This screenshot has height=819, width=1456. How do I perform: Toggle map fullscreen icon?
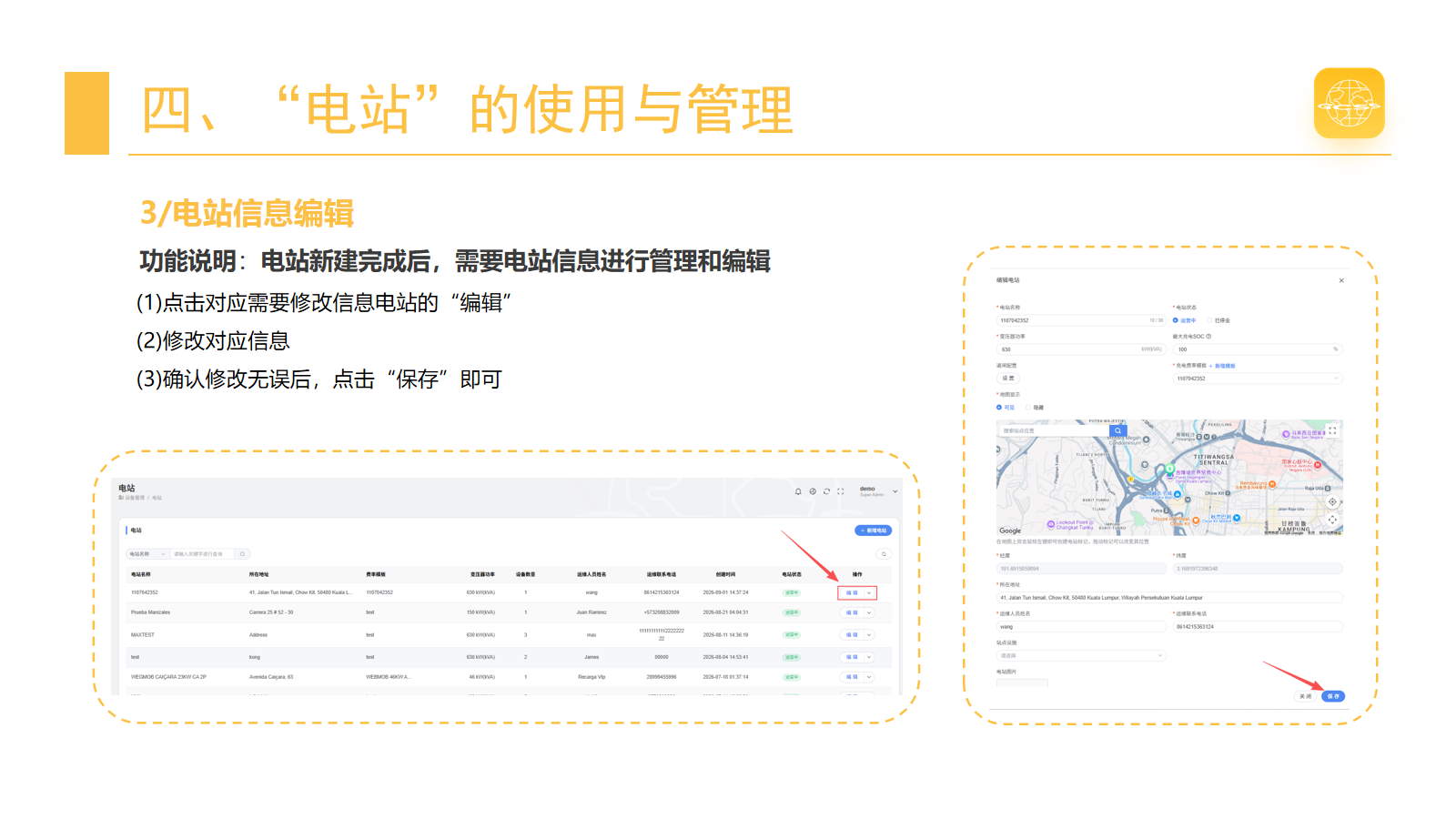tap(1332, 430)
